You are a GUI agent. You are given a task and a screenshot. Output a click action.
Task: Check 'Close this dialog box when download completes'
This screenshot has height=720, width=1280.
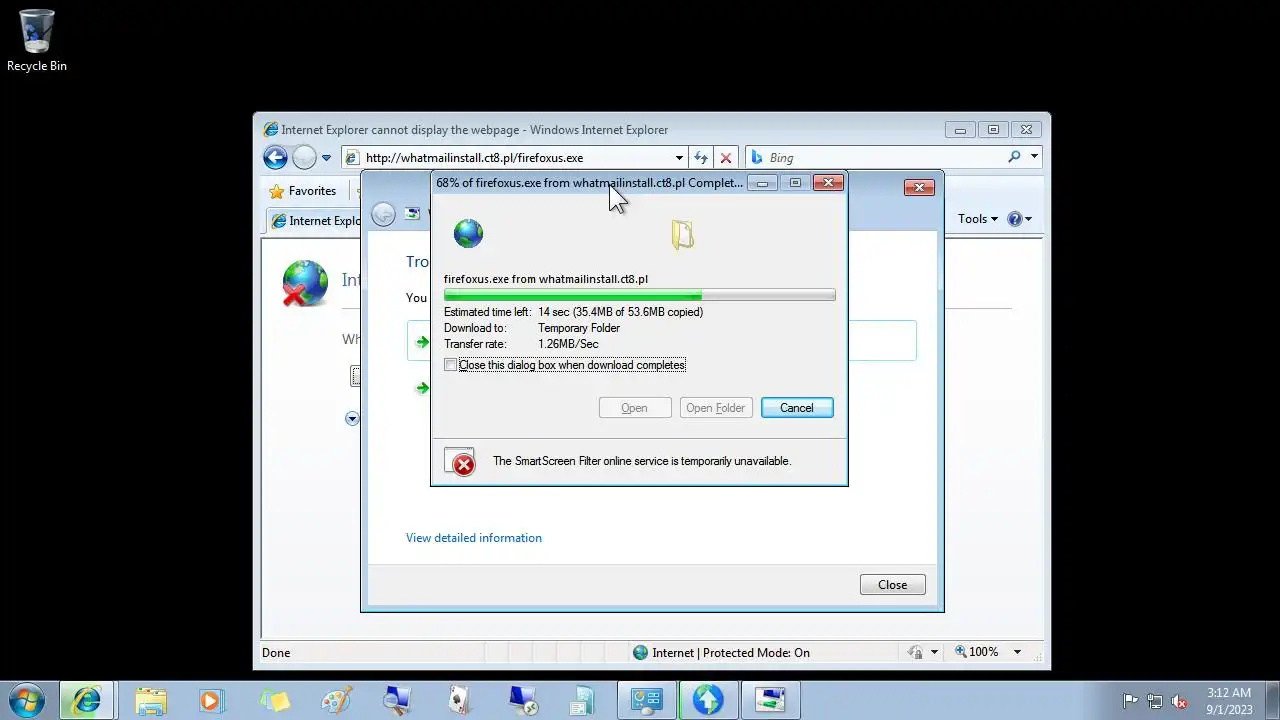450,365
